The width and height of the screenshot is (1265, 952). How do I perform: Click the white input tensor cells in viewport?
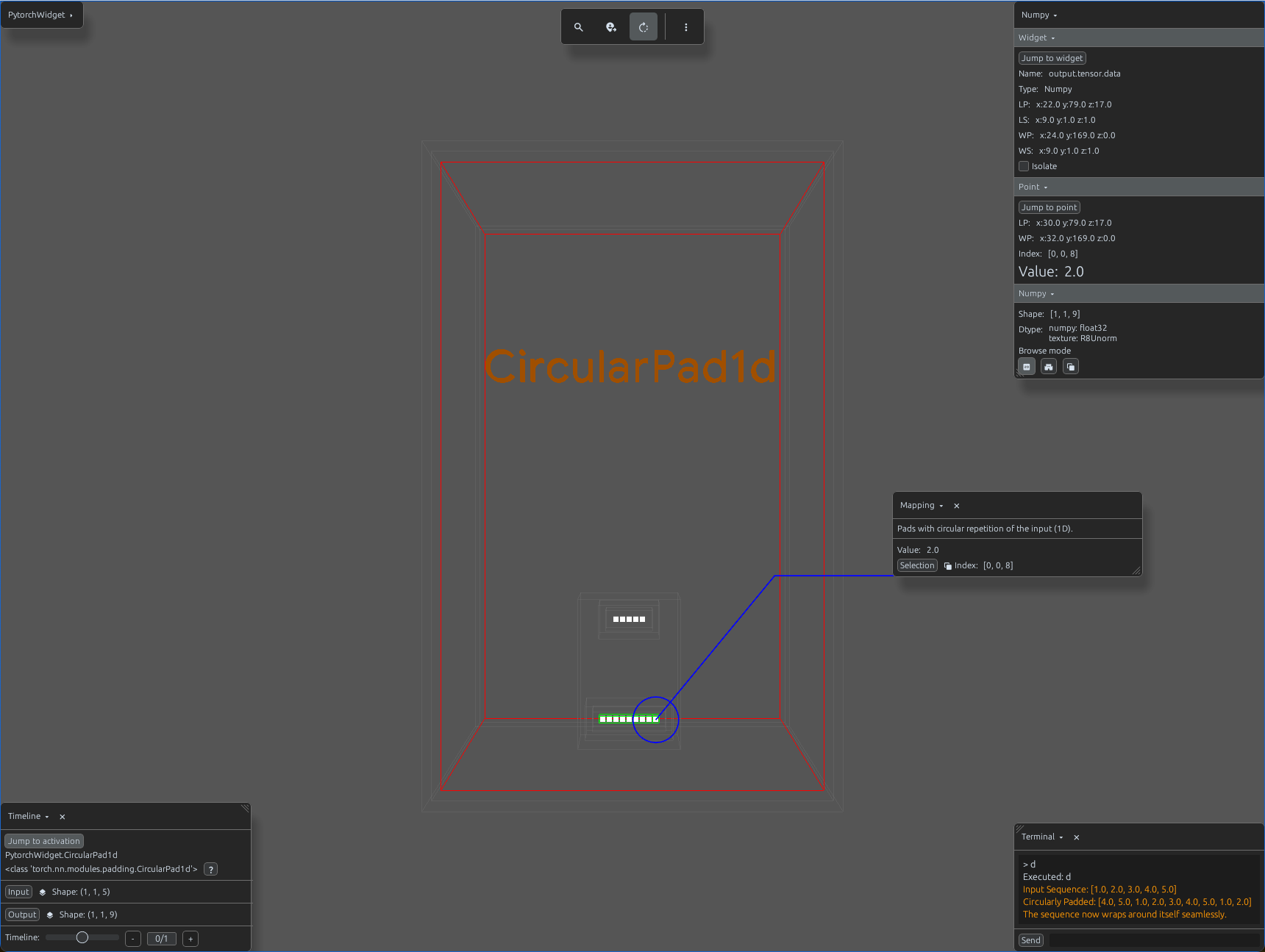629,619
